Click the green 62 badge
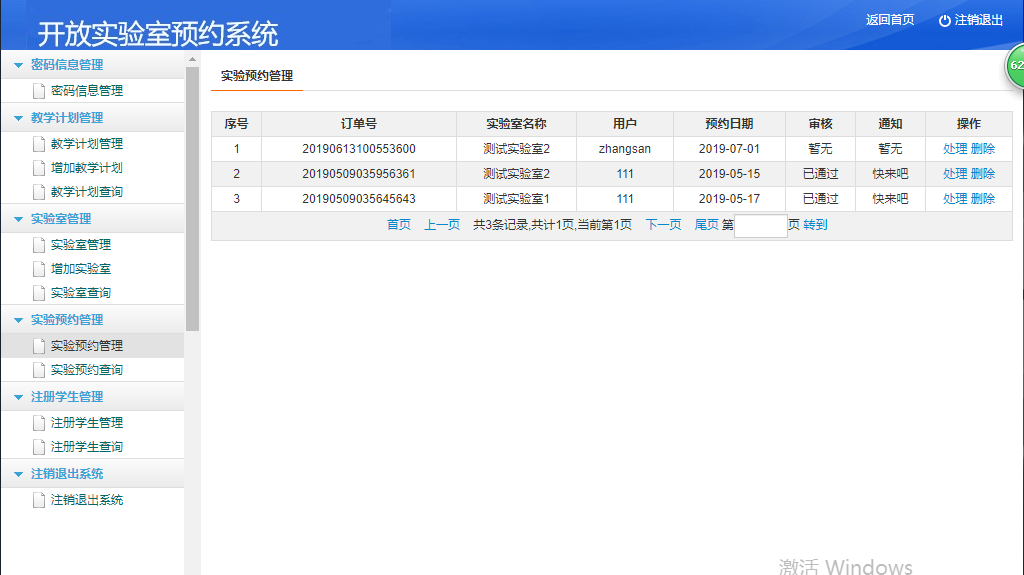The image size is (1024, 575). [x=1014, y=65]
